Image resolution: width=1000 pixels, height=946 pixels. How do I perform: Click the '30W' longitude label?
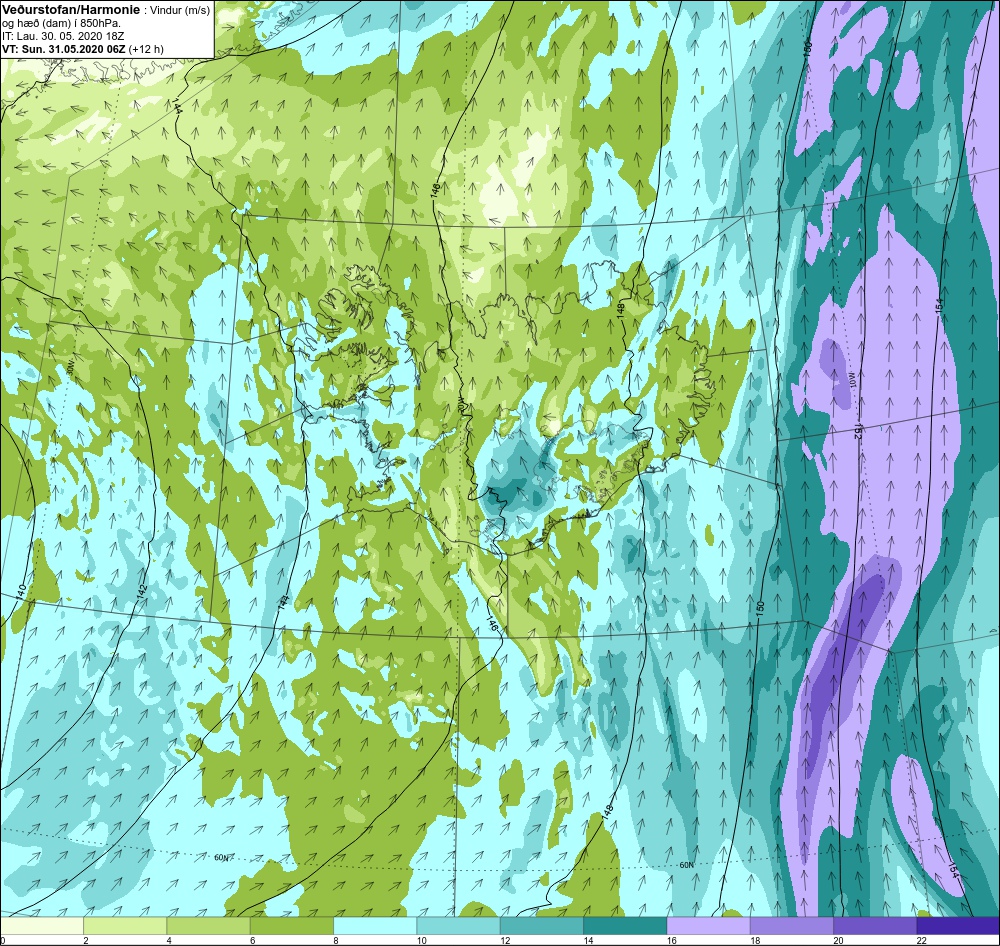tap(70, 369)
